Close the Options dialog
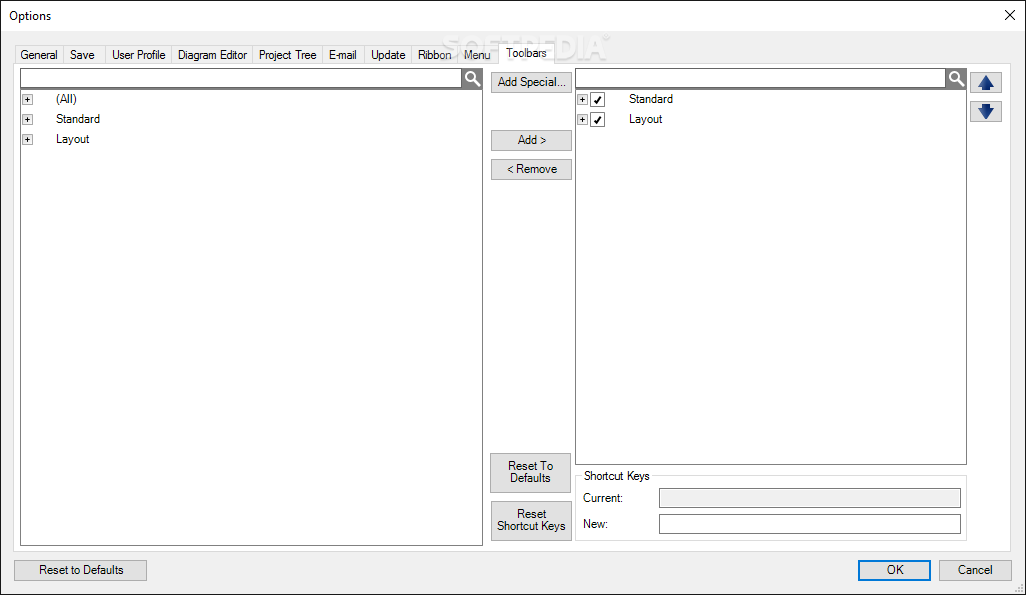1026x595 pixels. (1010, 15)
